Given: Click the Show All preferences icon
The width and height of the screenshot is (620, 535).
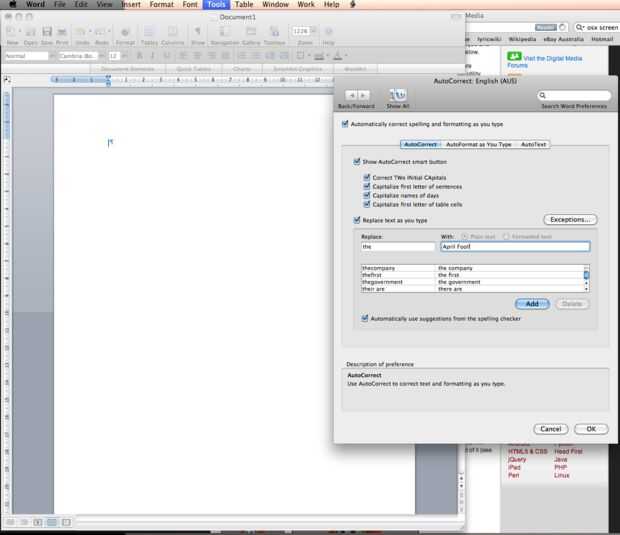Looking at the screenshot, I should point(398,96).
